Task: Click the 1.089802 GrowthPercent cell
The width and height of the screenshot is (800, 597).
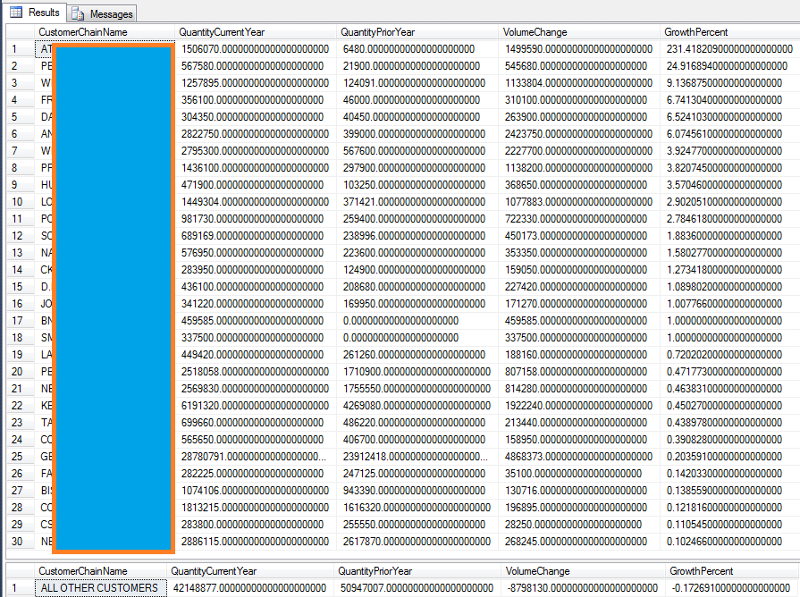Action: point(730,286)
